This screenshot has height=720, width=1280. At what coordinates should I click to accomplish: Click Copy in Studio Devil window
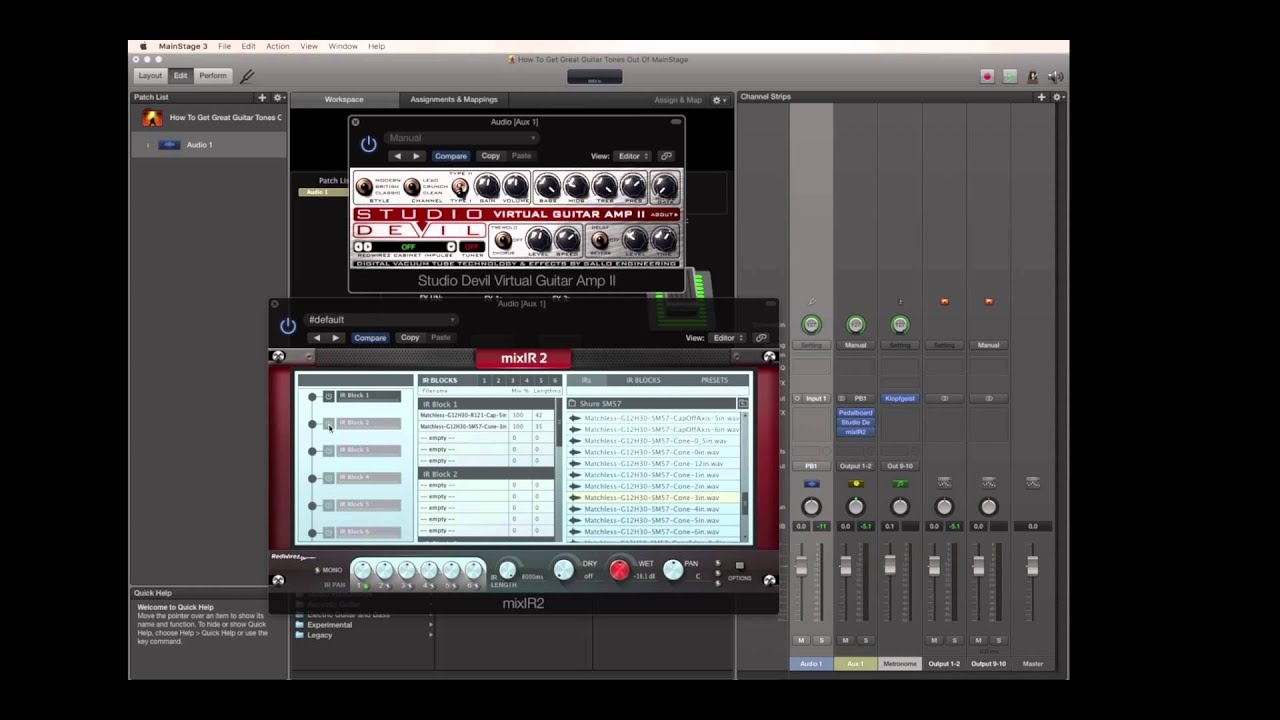(490, 156)
